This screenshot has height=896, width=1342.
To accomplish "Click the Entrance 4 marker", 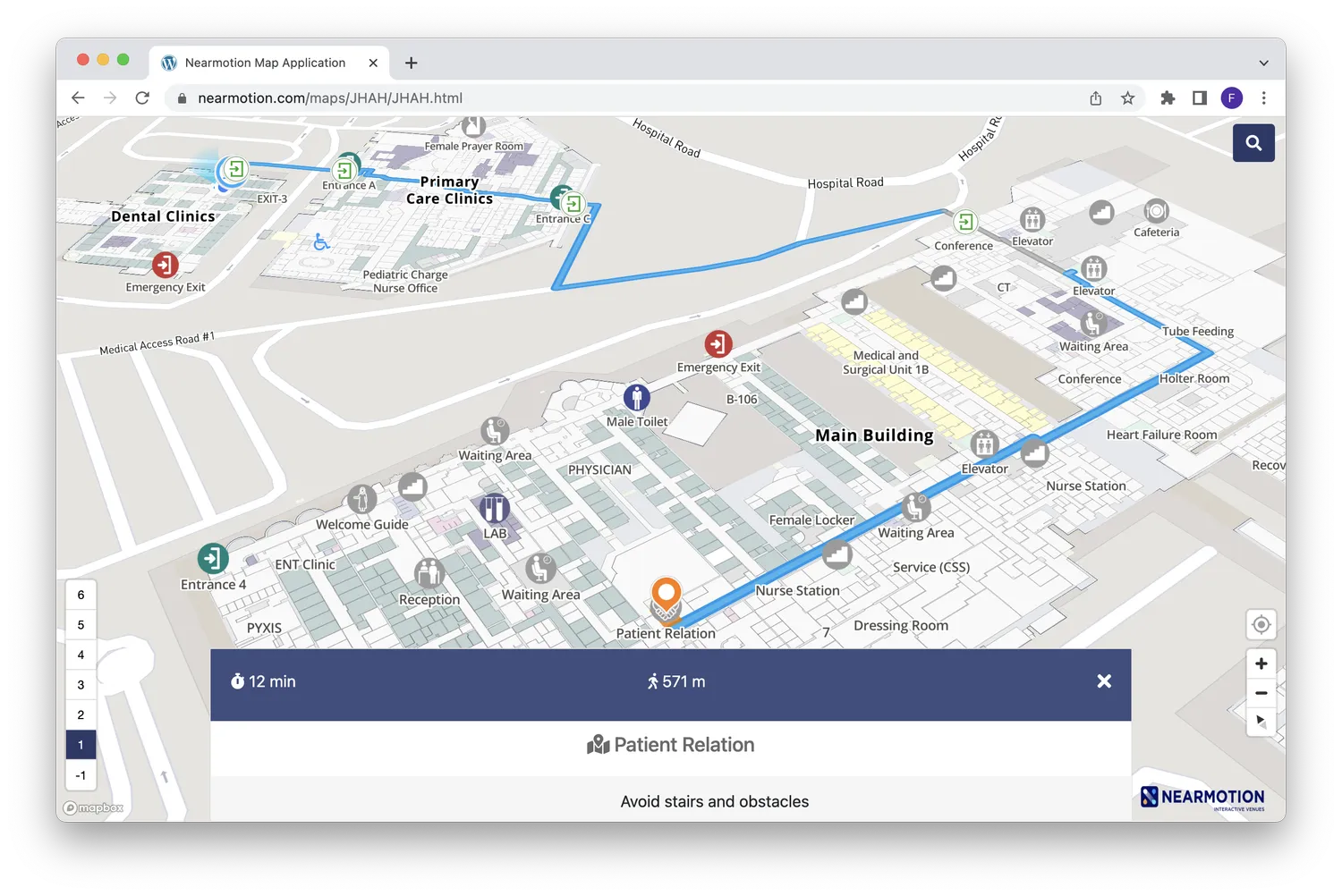I will (213, 559).
